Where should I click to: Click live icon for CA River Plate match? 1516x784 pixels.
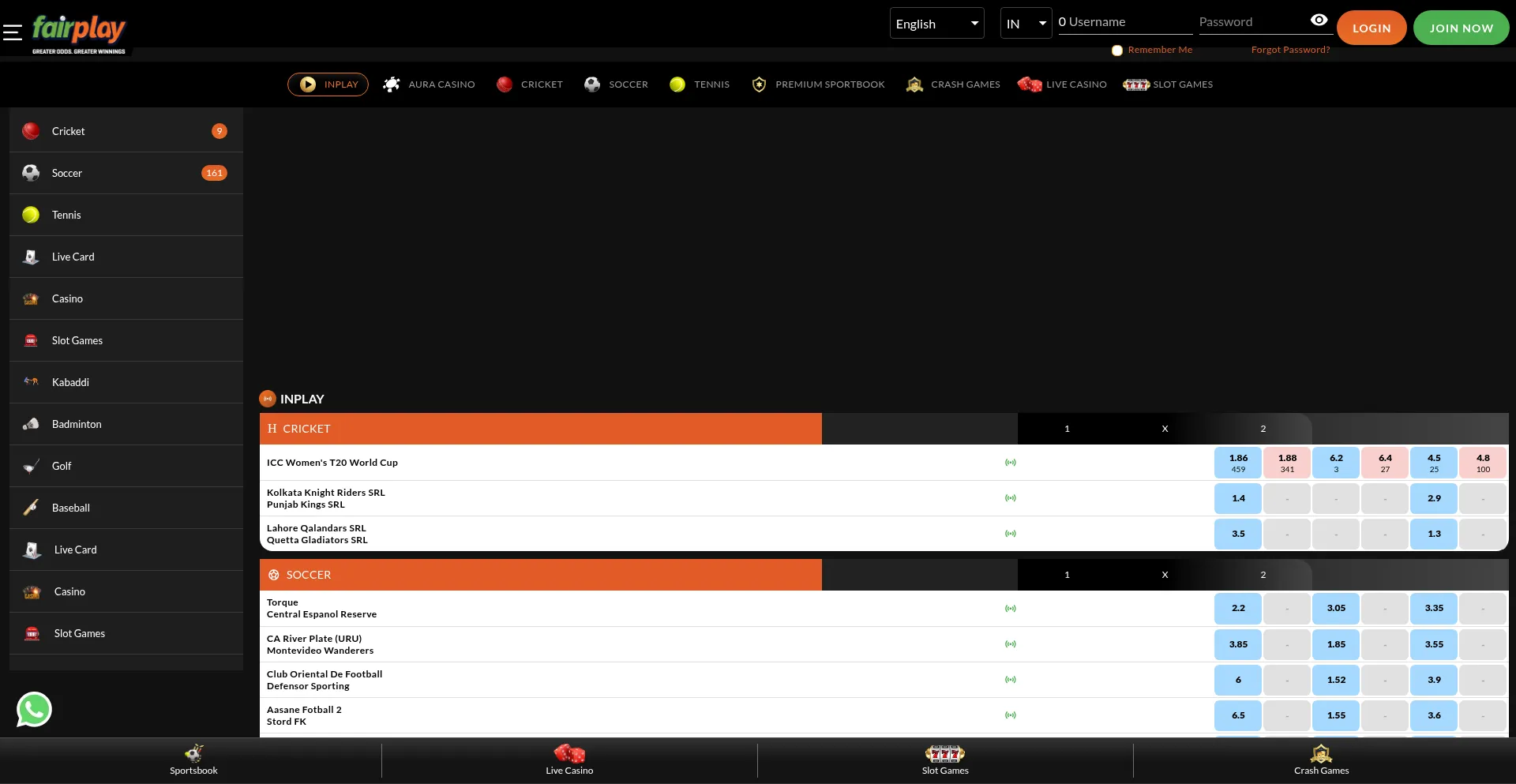point(1011,644)
